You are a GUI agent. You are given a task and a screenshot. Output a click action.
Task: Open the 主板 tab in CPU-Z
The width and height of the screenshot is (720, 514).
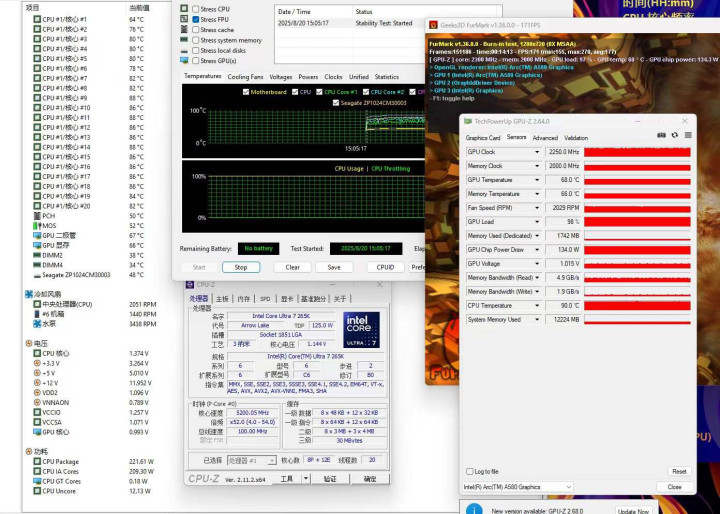(222, 299)
